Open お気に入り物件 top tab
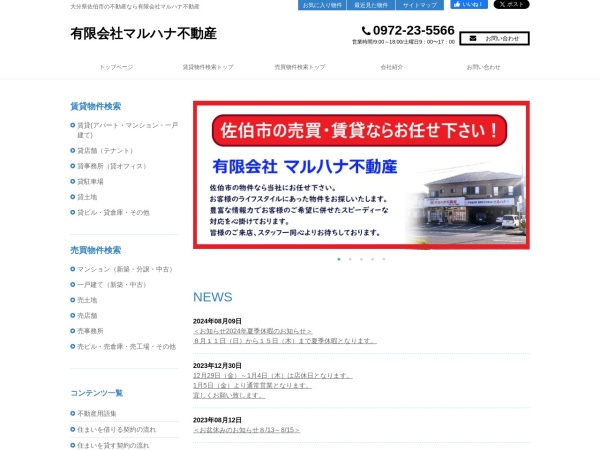 pyautogui.click(x=322, y=5)
